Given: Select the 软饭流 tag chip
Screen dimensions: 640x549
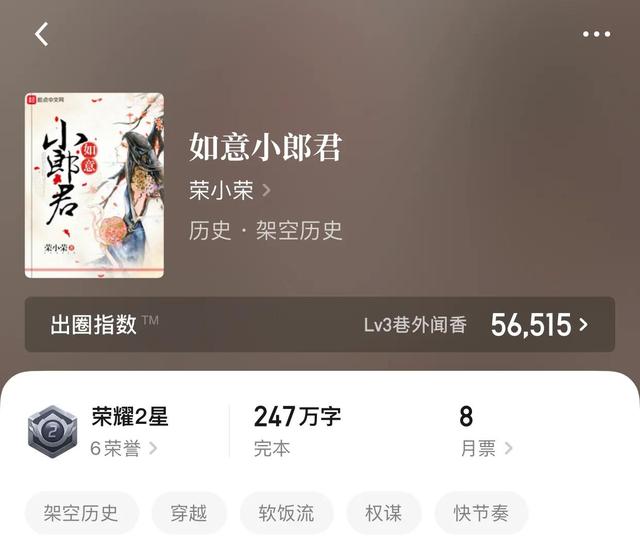Looking at the screenshot, I should point(286,513).
